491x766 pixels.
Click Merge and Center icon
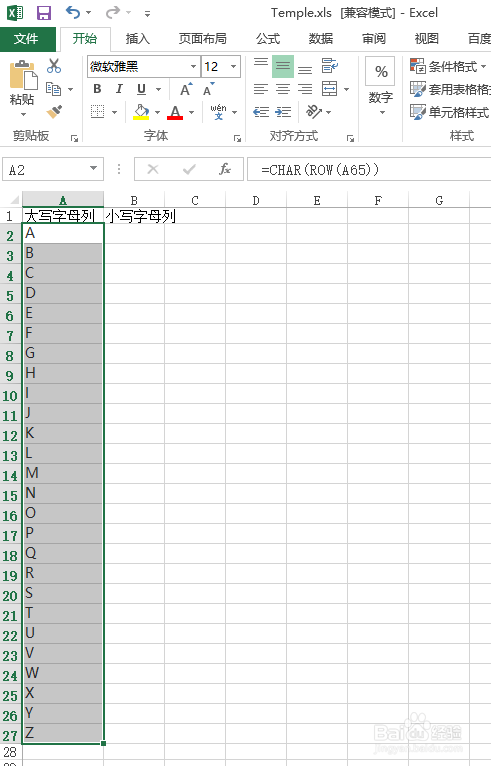point(330,89)
